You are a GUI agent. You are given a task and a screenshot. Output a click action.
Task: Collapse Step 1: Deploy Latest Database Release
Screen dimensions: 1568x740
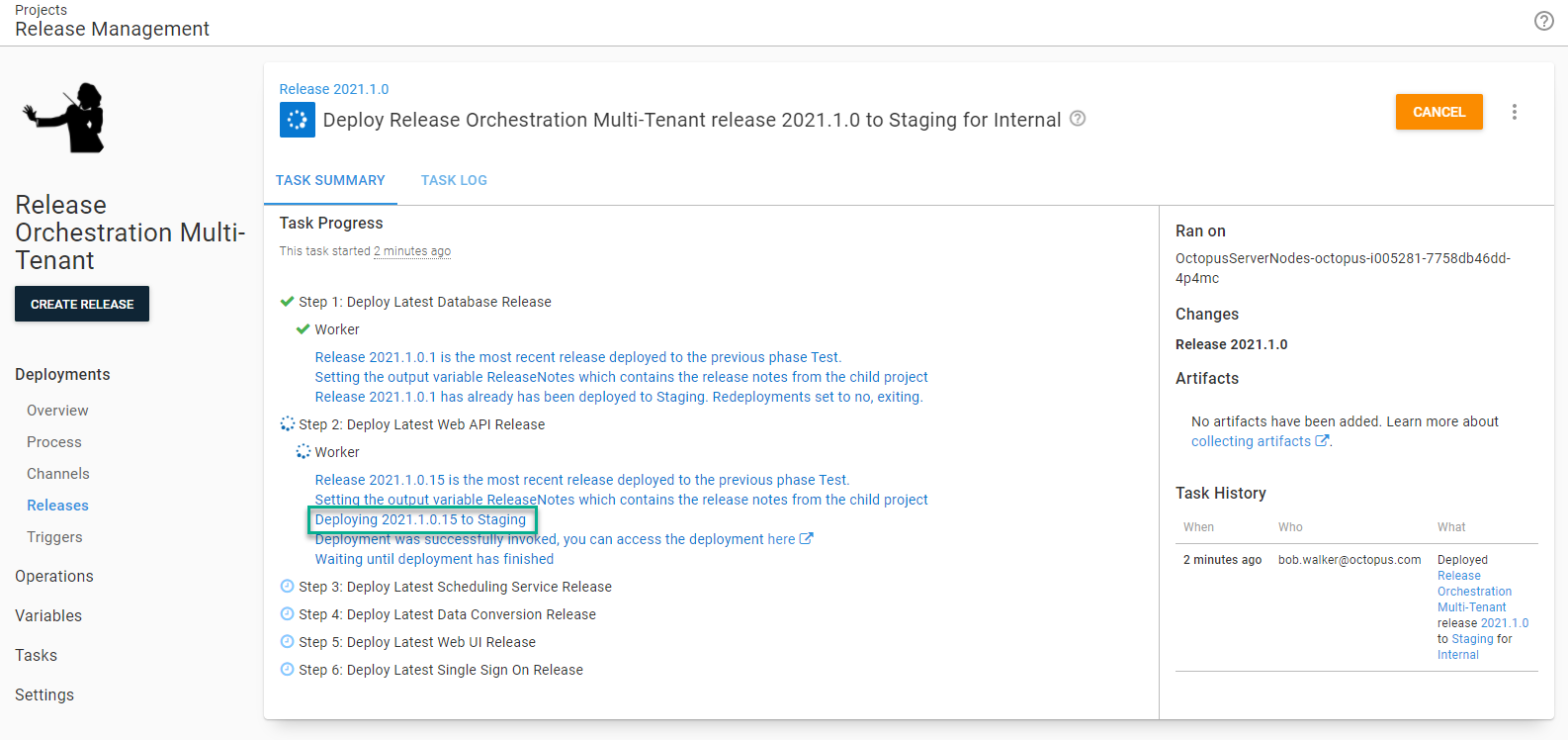pyautogui.click(x=424, y=302)
